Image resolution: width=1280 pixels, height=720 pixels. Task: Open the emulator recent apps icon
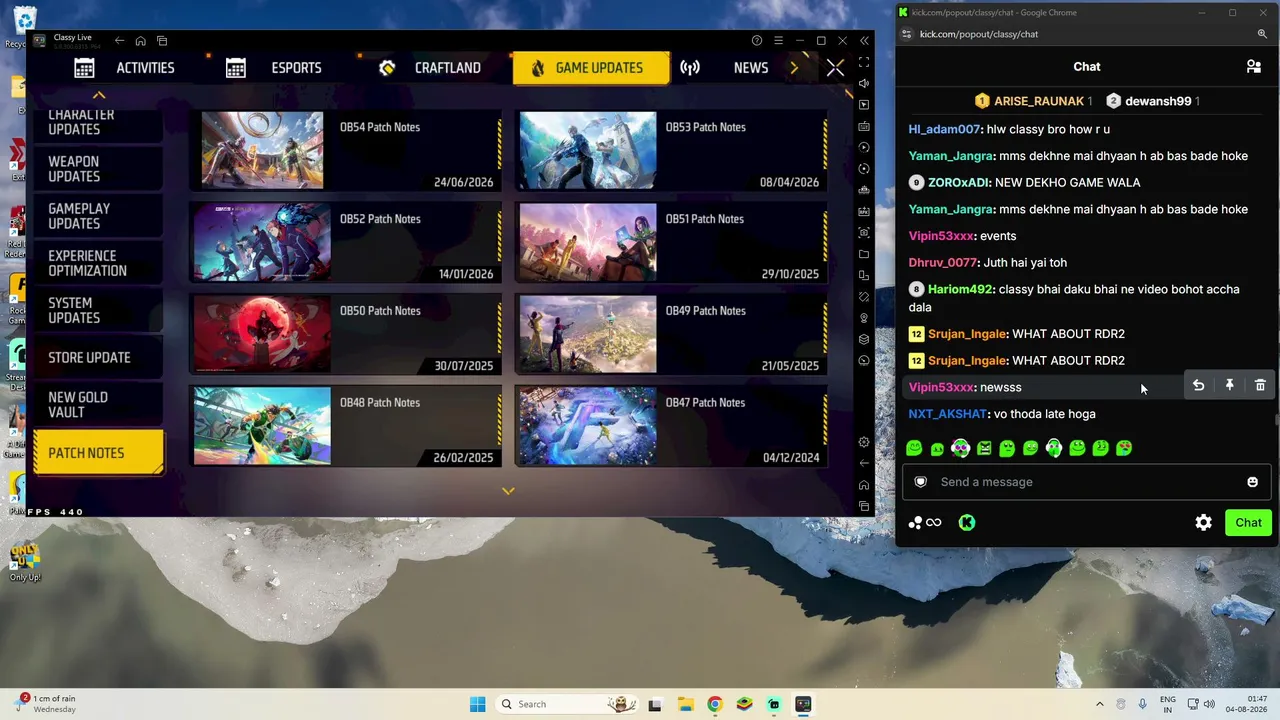tap(162, 41)
